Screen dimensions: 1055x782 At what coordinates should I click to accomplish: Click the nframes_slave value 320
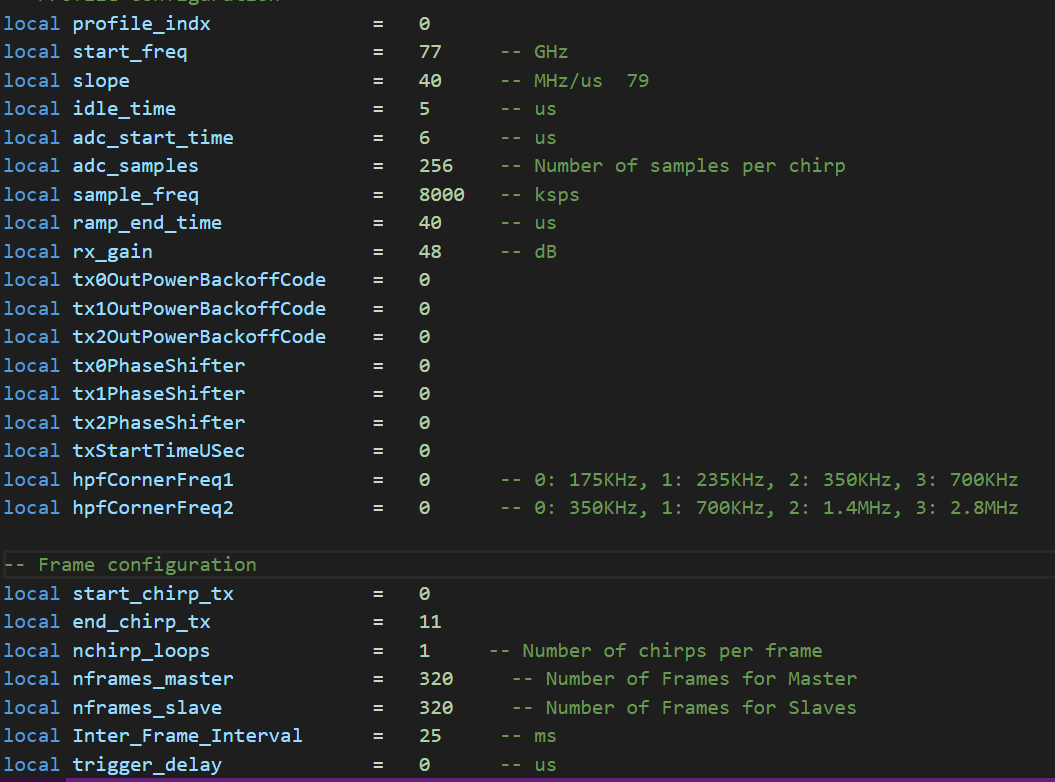pos(436,708)
